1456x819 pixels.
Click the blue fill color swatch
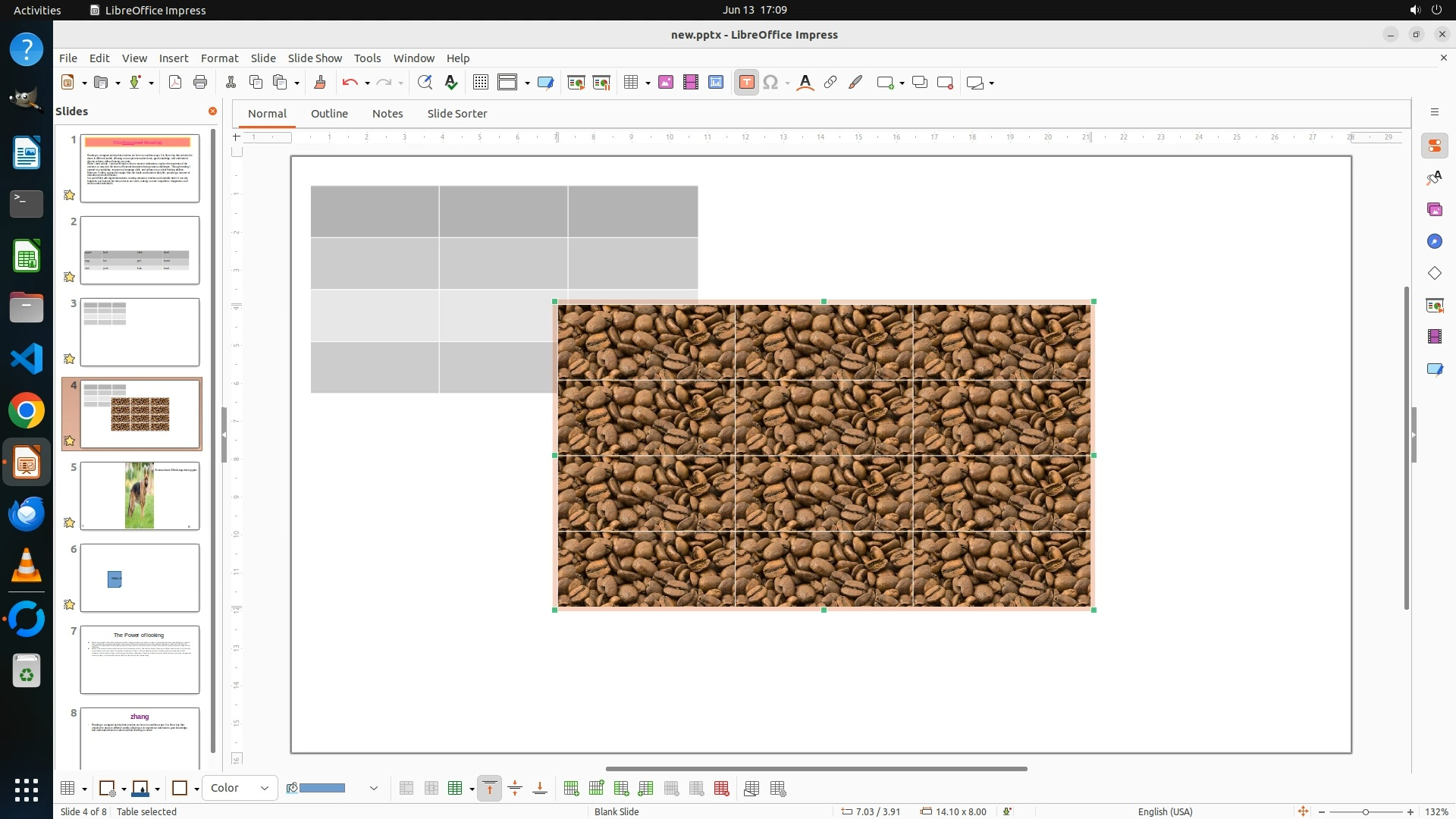coord(322,789)
